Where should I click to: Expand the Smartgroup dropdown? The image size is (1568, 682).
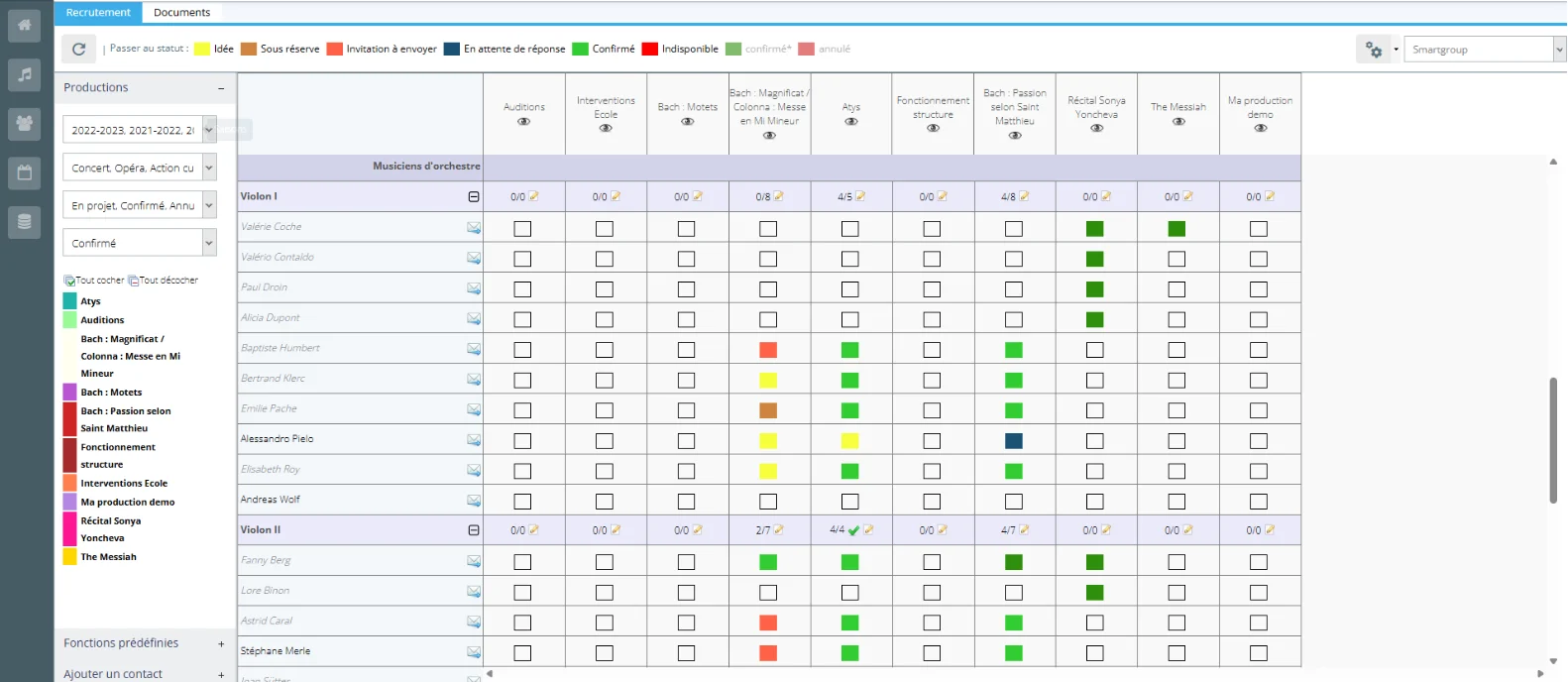coord(1558,50)
